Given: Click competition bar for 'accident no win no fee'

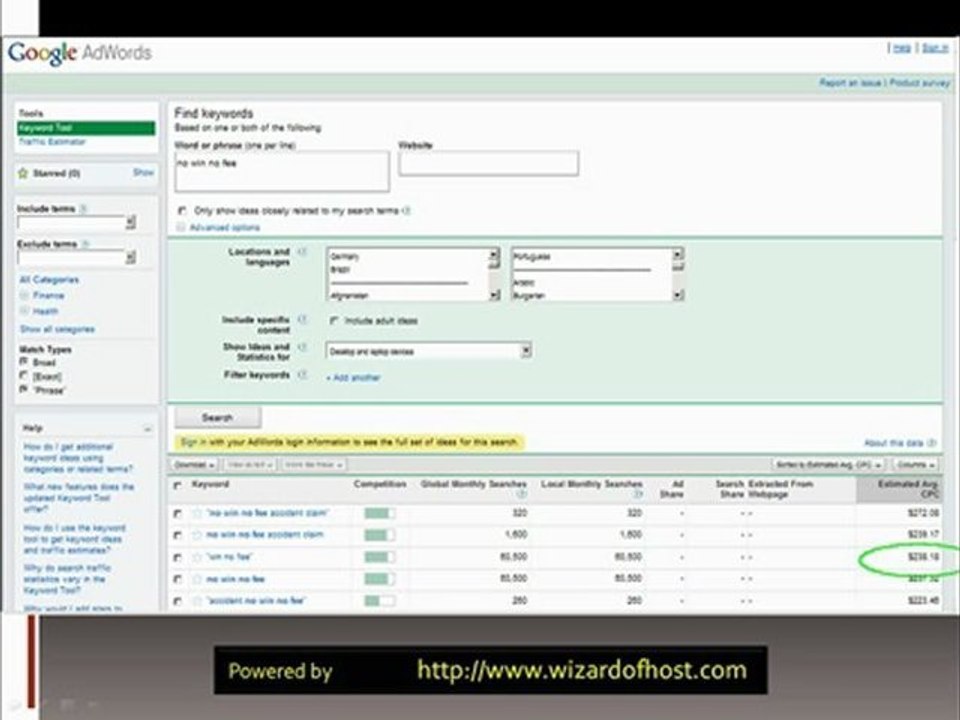Looking at the screenshot, I should [x=379, y=601].
